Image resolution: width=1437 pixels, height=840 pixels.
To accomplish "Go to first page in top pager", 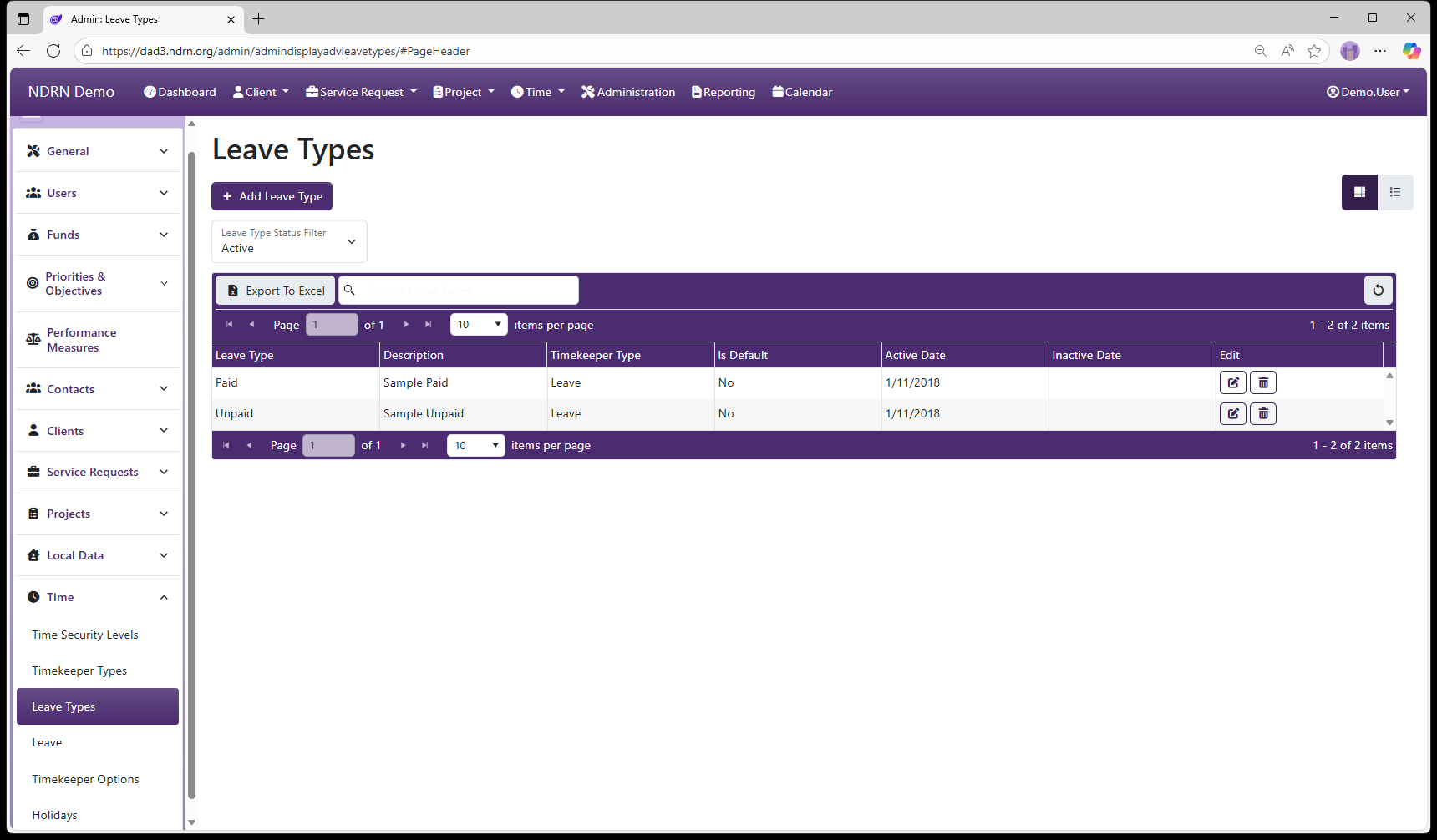I will pos(229,325).
